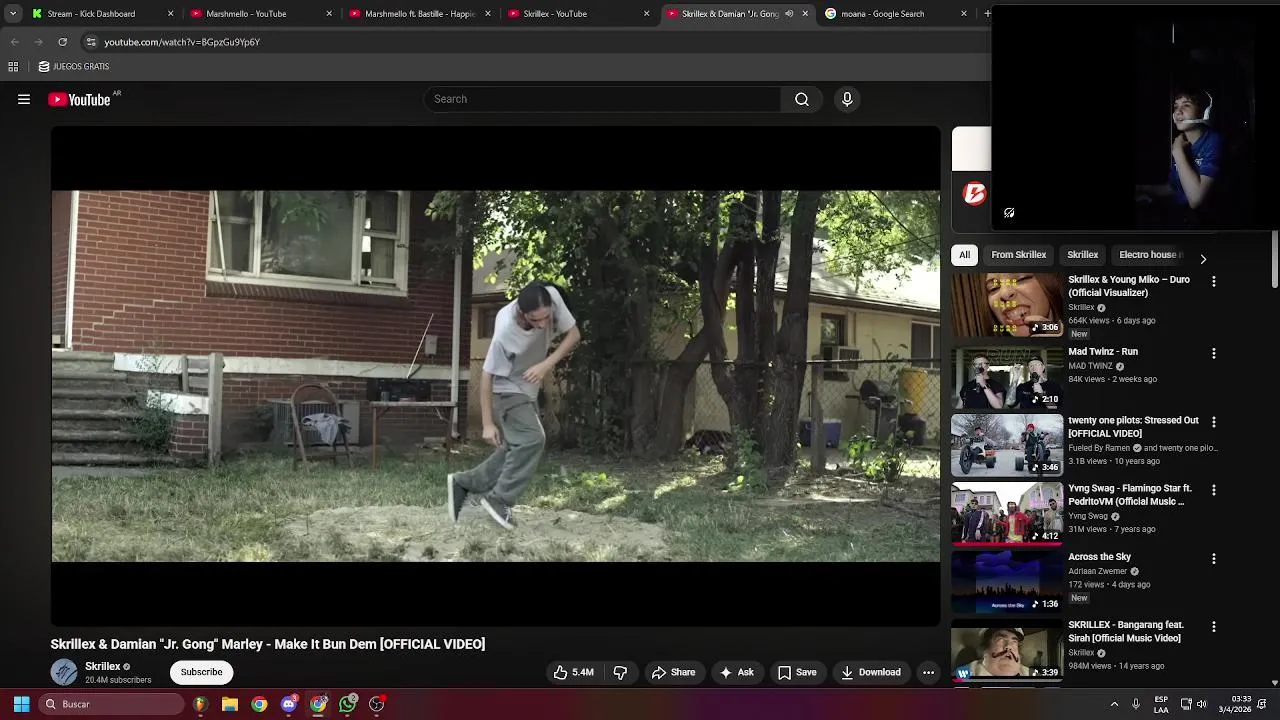Click the taskbar microphone tray icon
The image size is (1280, 720).
(1136, 704)
